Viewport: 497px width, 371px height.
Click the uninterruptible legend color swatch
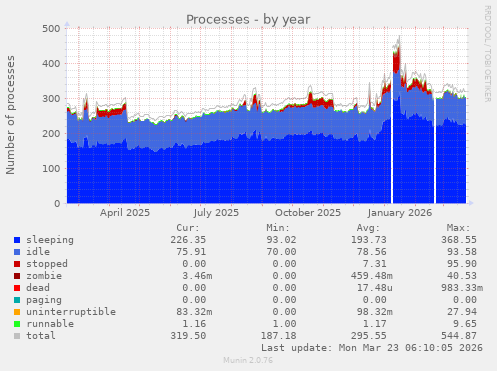point(17,312)
